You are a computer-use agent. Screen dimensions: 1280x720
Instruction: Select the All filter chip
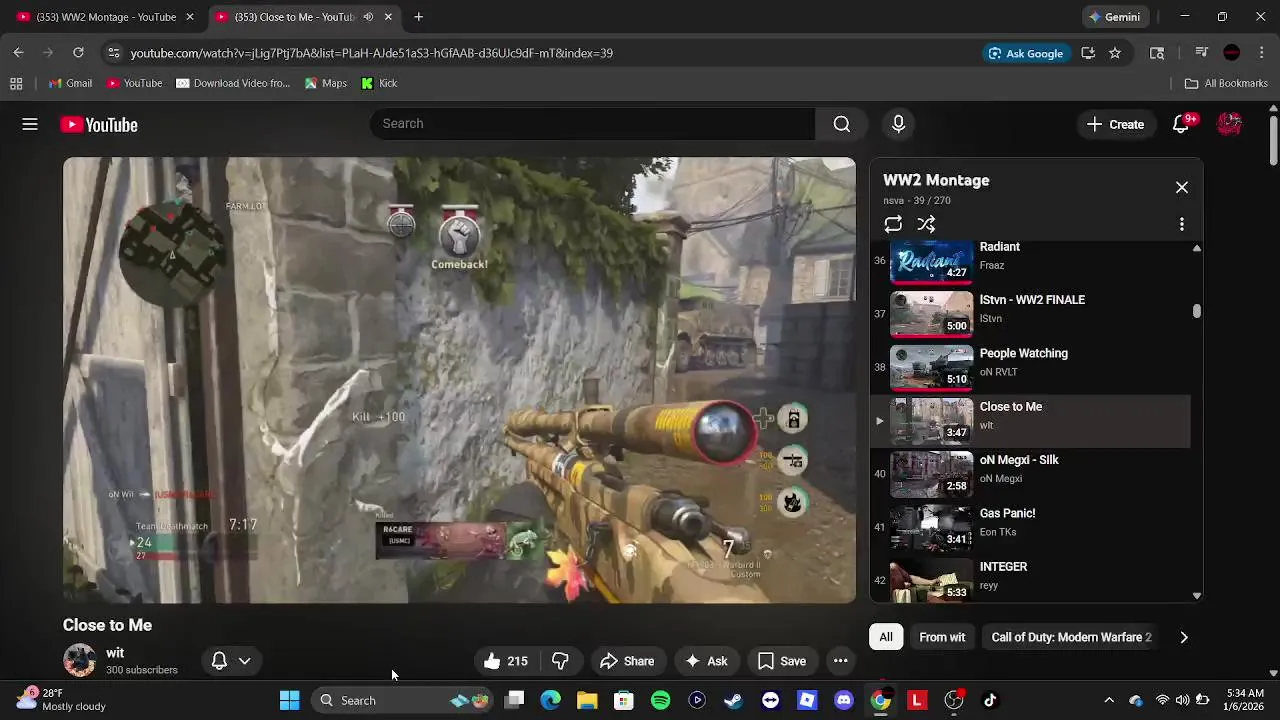[886, 637]
